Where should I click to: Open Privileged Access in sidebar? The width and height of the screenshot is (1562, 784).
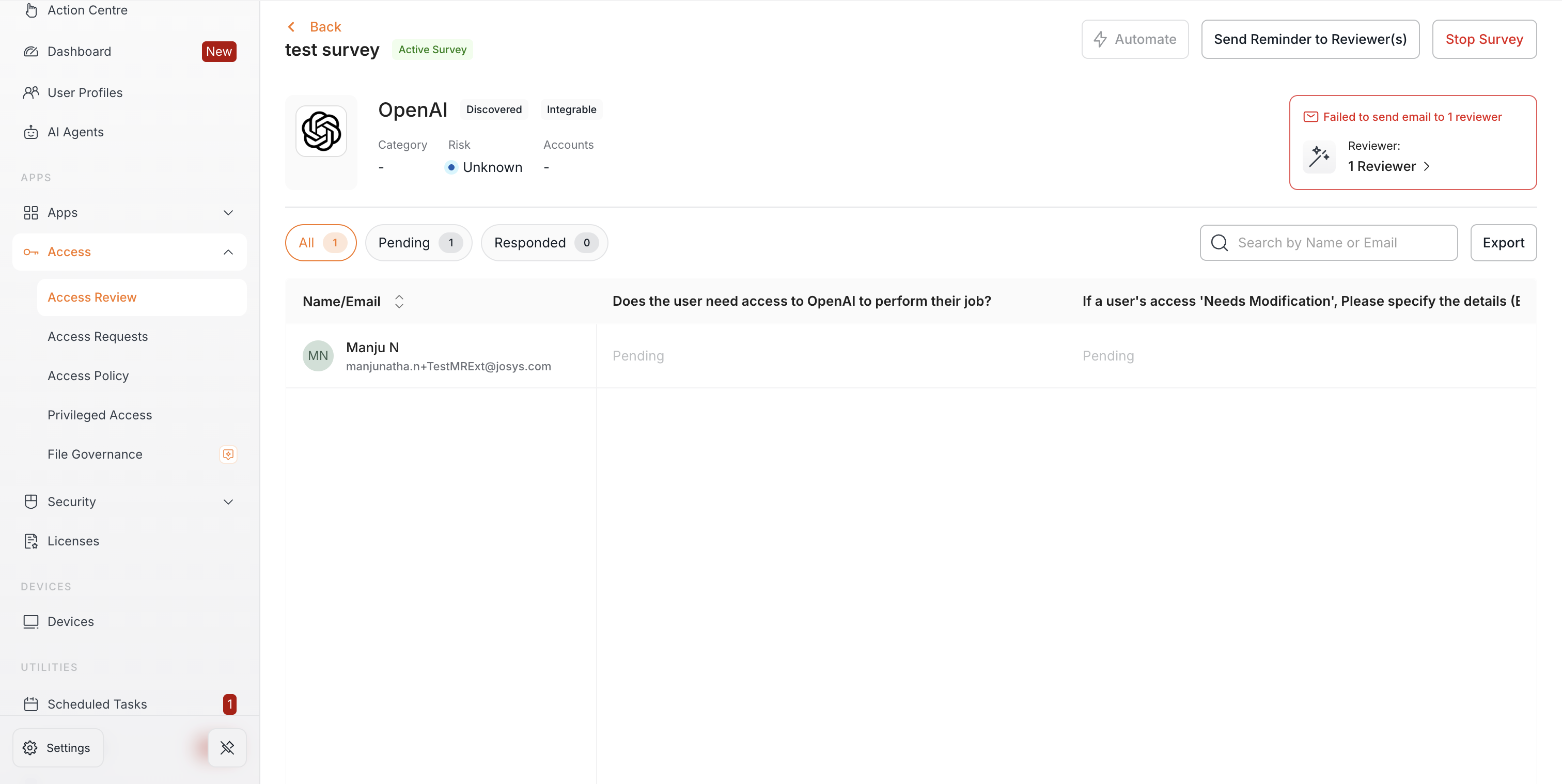click(x=100, y=415)
